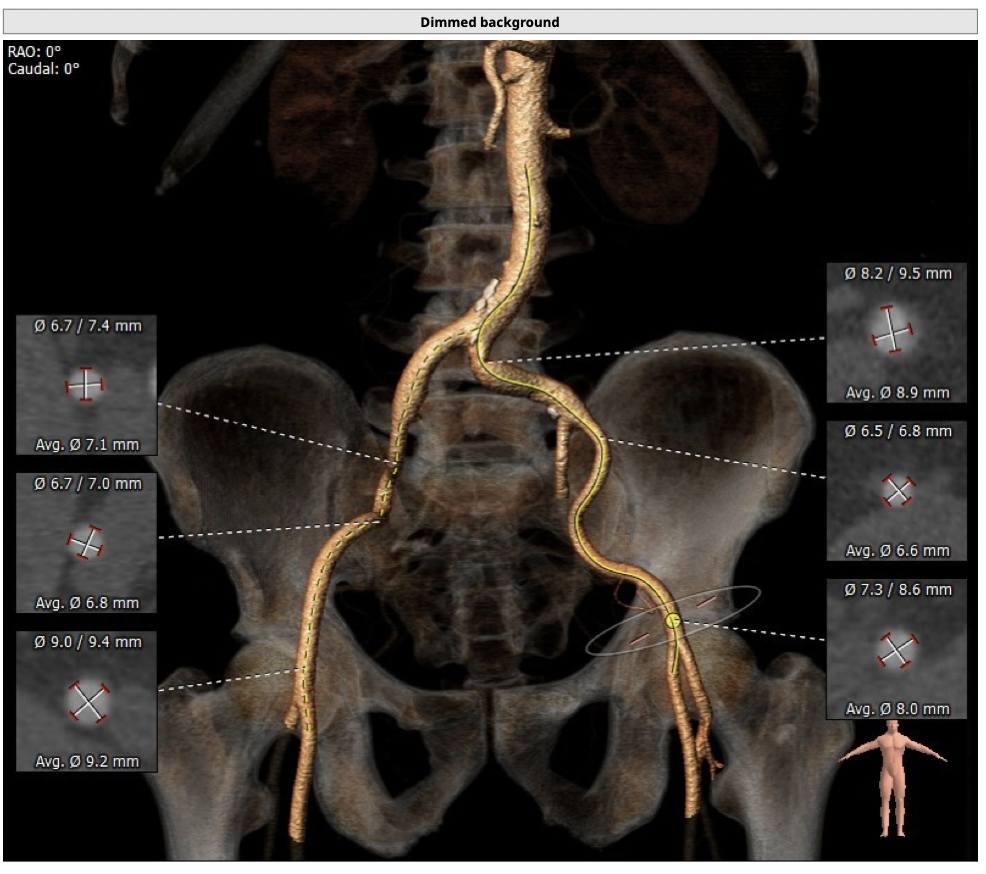Select the yellow marker on the centerline
Viewport: 986px width, 874px height.
click(x=673, y=621)
